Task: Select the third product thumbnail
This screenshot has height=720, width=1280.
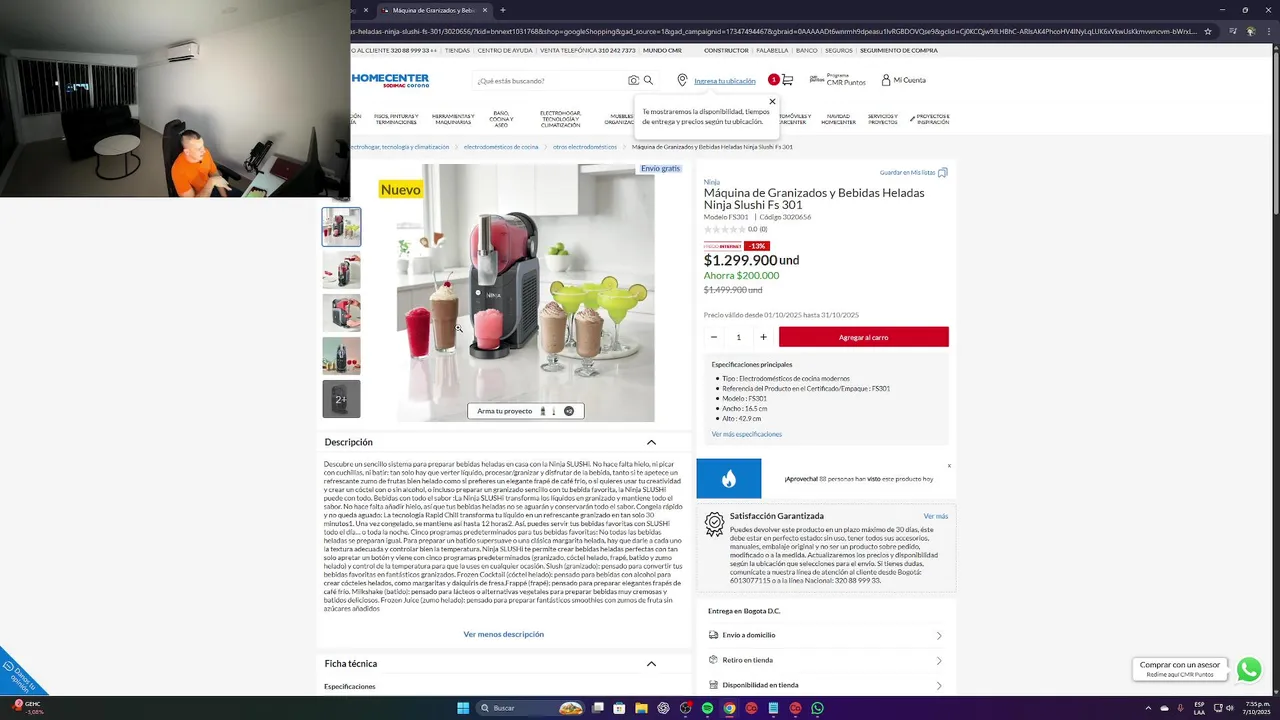Action: (x=341, y=313)
